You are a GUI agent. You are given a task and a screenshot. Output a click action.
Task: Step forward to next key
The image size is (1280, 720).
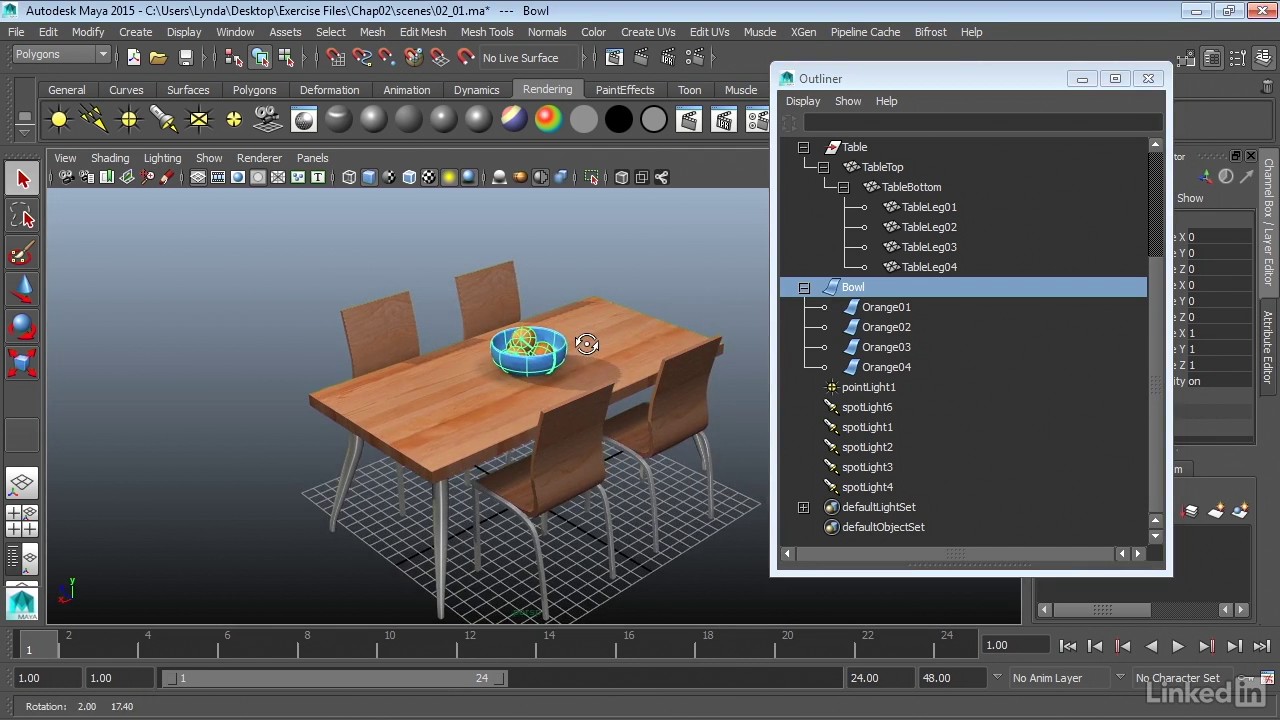(1206, 646)
